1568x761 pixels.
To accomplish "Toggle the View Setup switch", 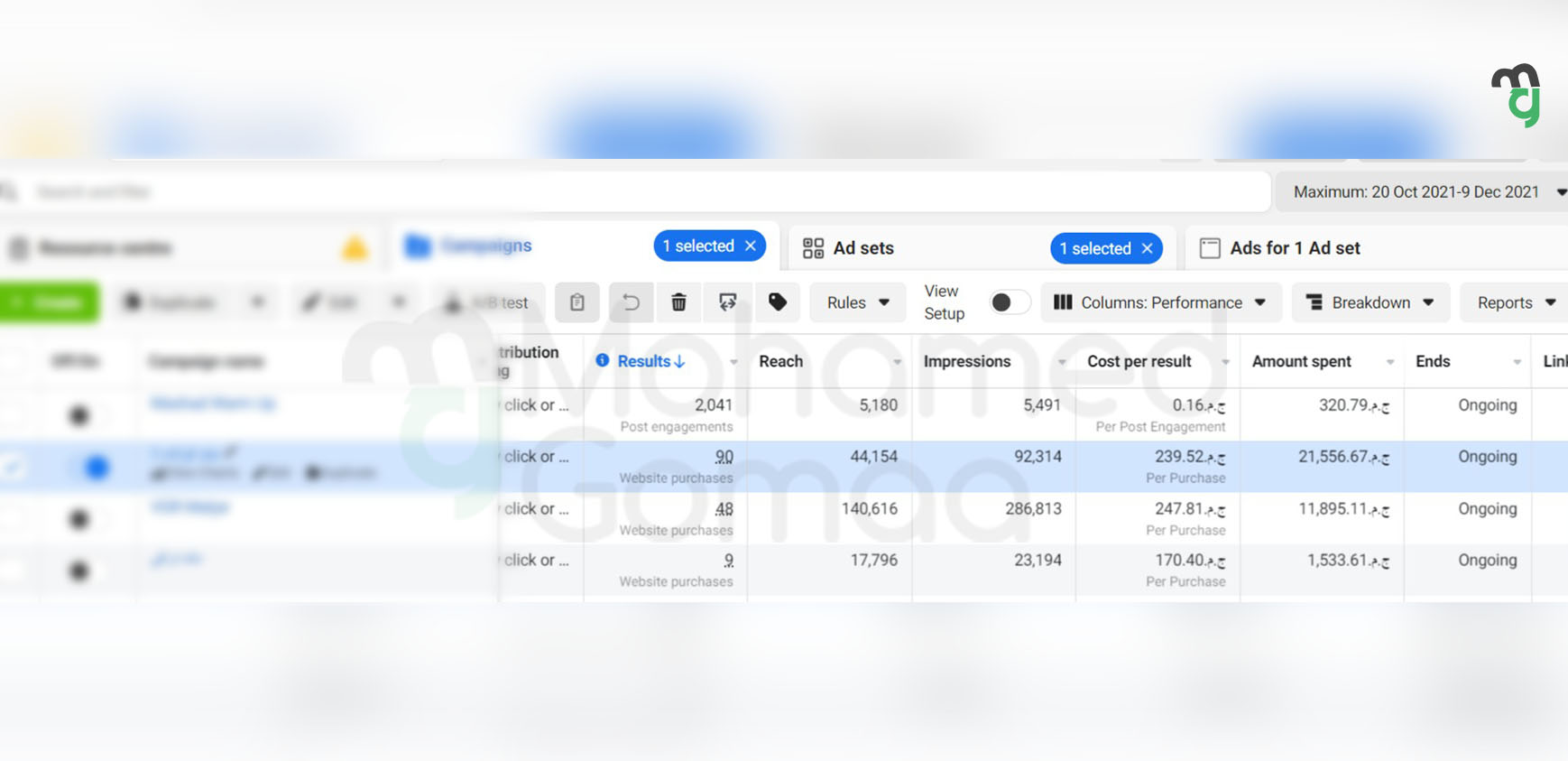I will tap(1010, 302).
